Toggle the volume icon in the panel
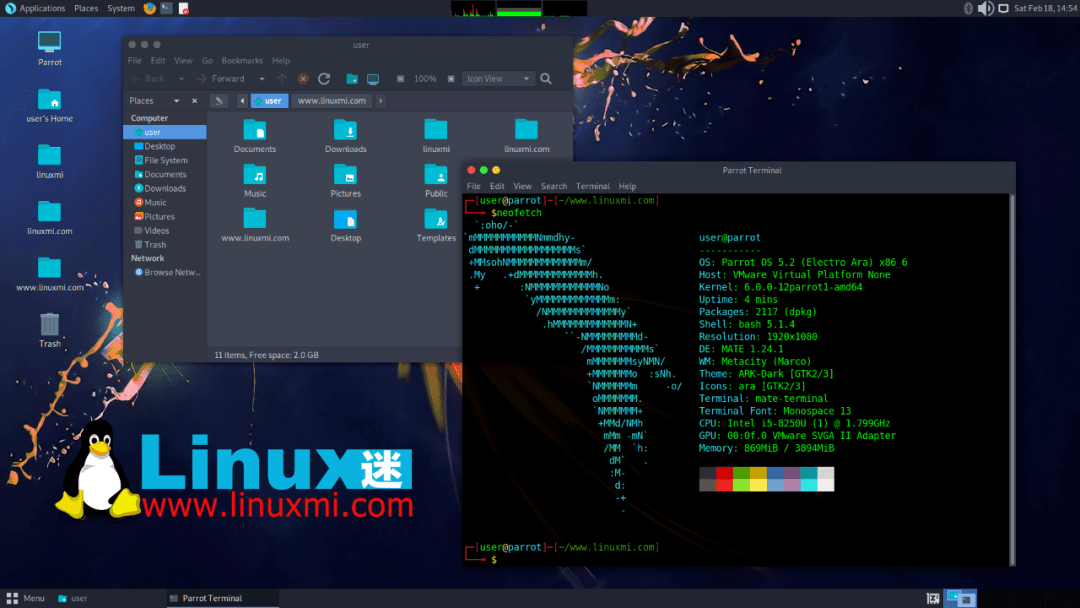This screenshot has height=608, width=1080. 985,8
